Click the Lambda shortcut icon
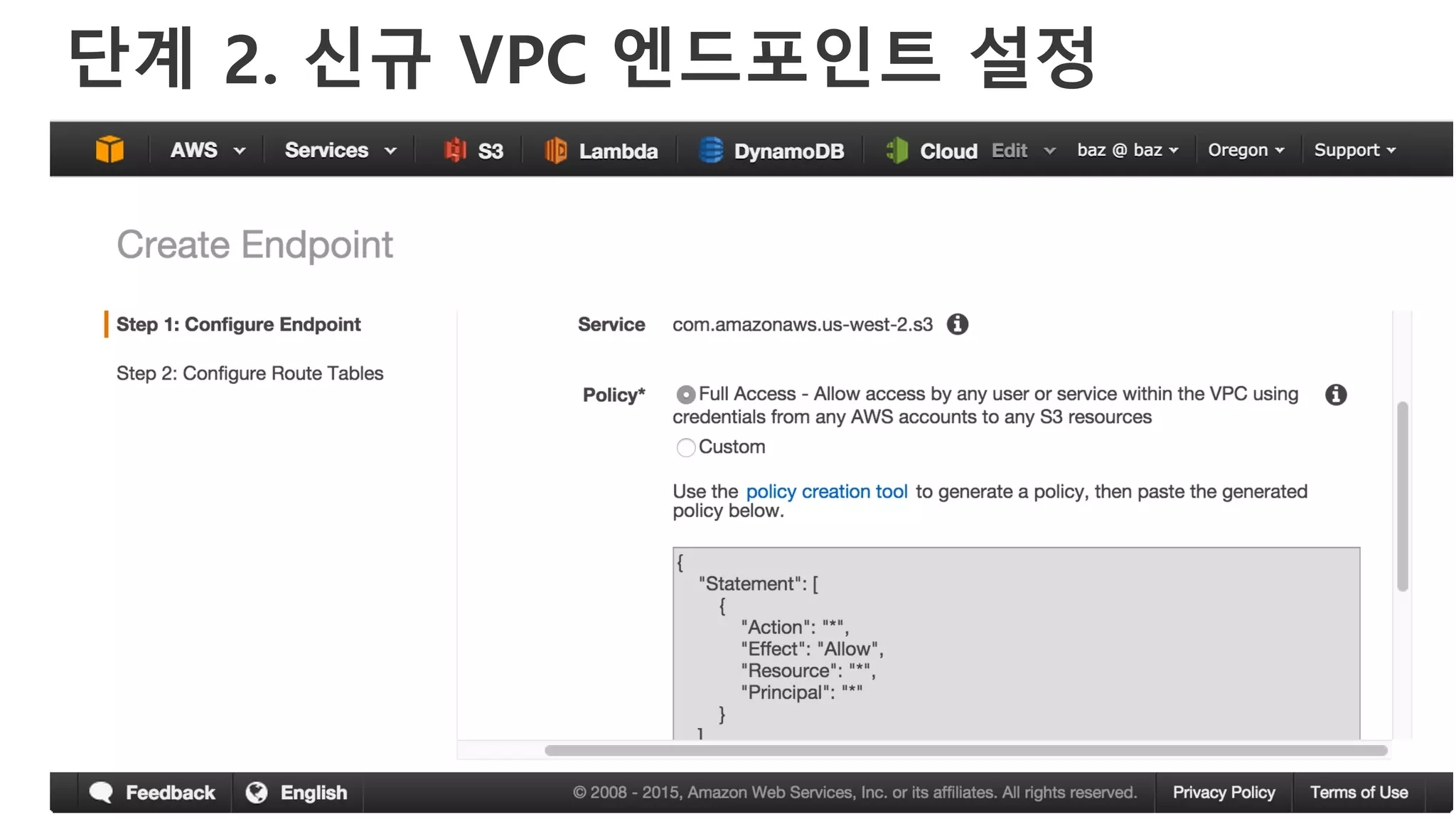Viewport: 1456px width, 819px height. point(555,150)
